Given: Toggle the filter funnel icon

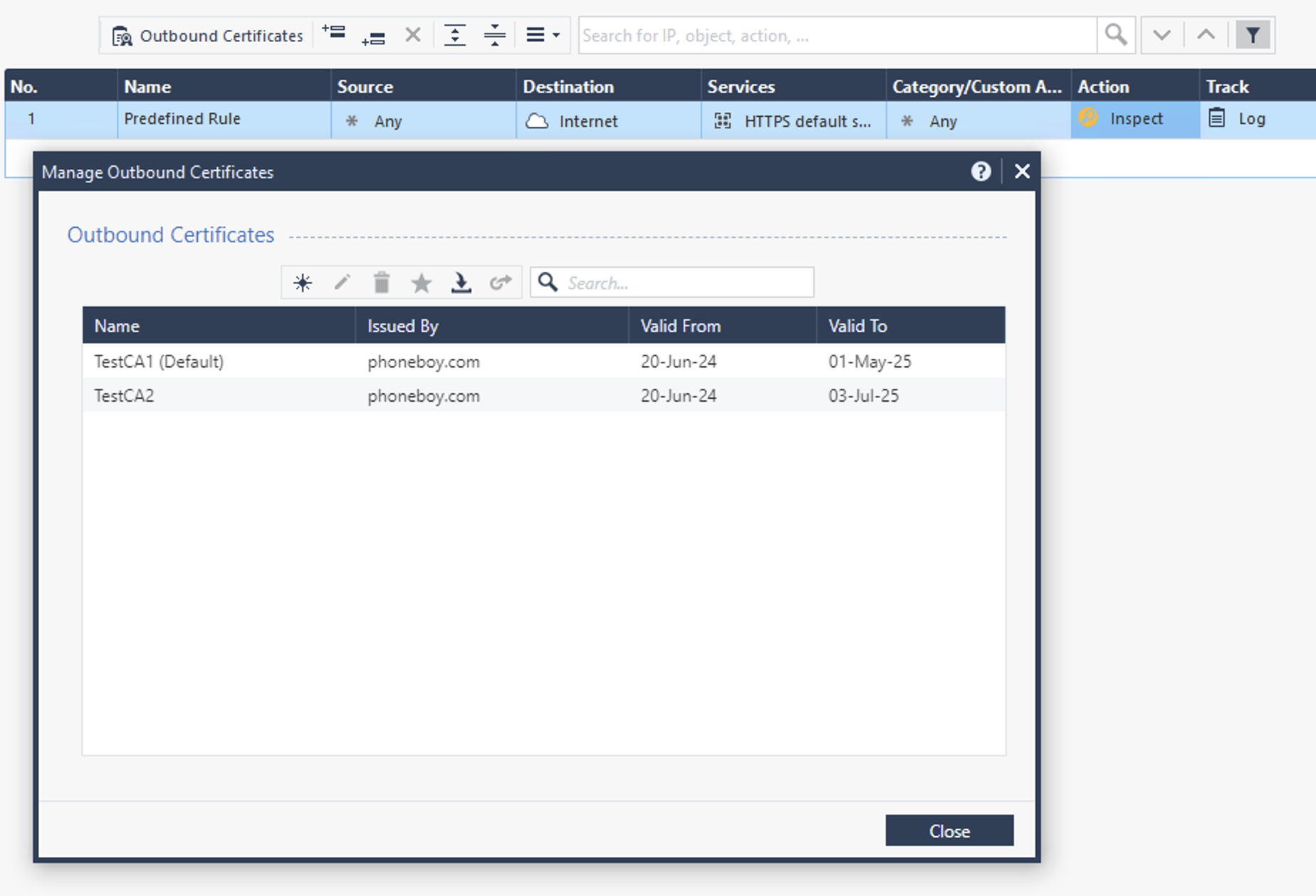Looking at the screenshot, I should tap(1253, 35).
